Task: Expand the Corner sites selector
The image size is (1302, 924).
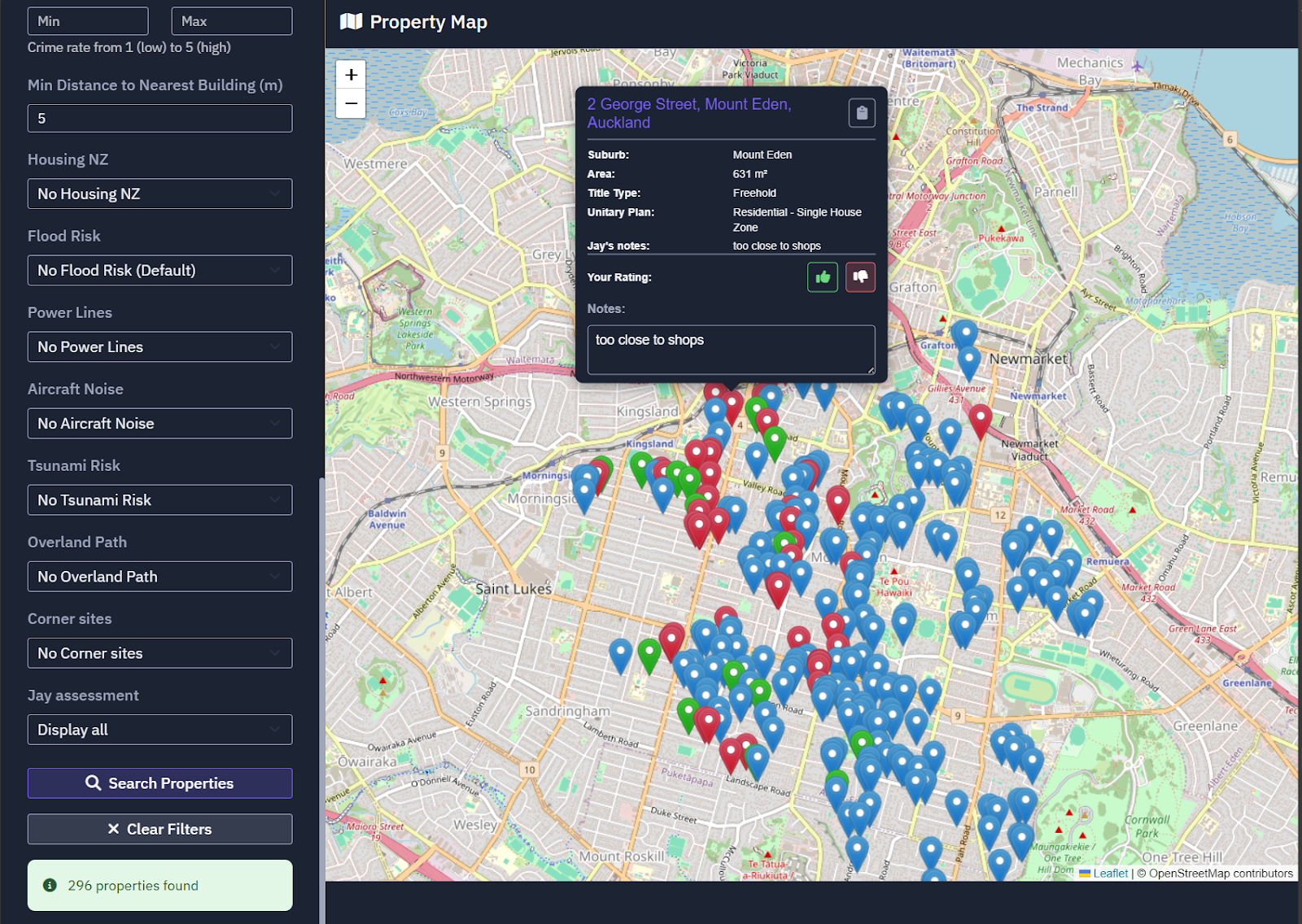Action: coord(159,652)
